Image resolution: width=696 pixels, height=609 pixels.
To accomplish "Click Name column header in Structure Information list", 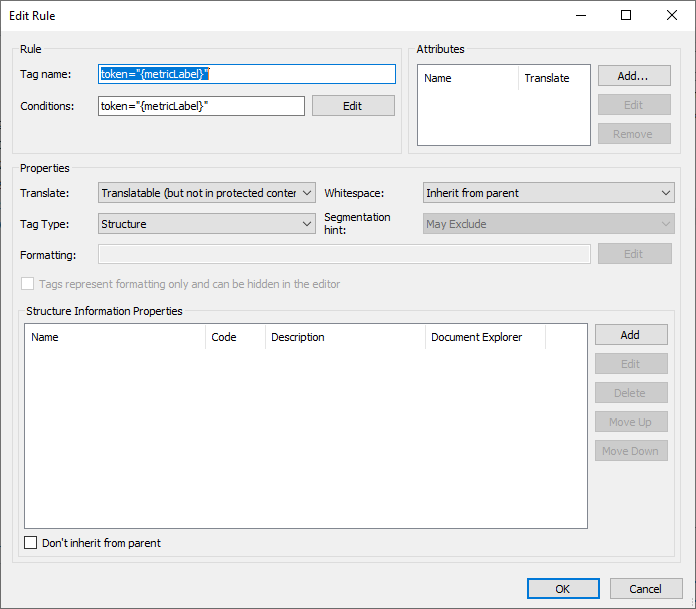I will coord(115,337).
